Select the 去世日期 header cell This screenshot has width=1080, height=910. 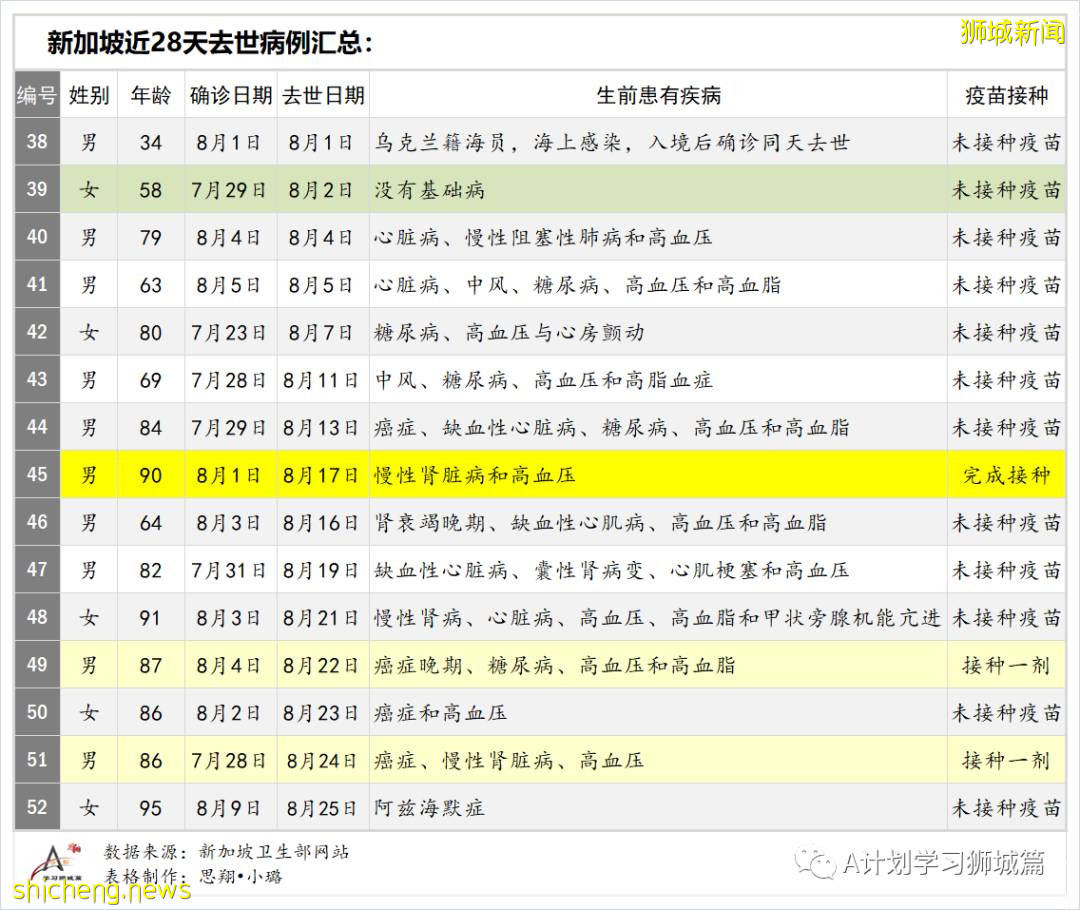click(x=322, y=95)
